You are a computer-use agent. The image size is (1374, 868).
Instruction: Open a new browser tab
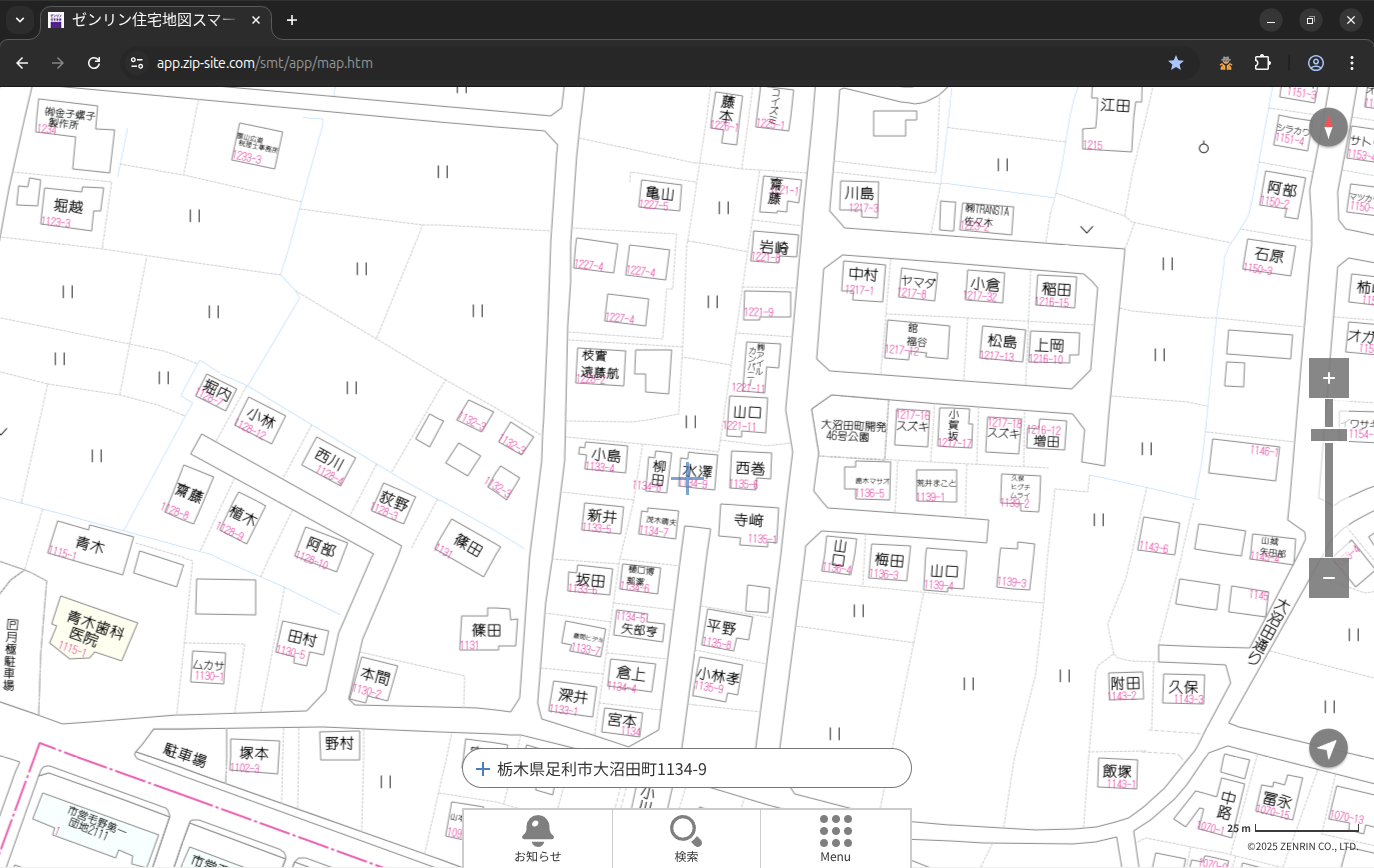coord(291,20)
